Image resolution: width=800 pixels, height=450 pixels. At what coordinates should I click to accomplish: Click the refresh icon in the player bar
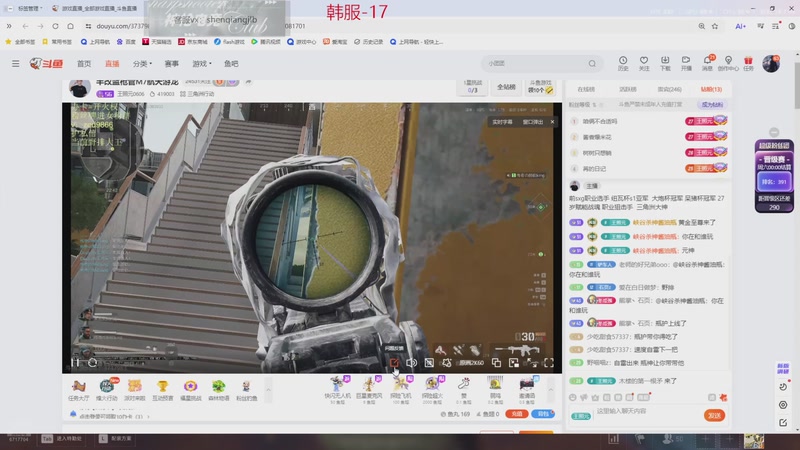[x=92, y=363]
